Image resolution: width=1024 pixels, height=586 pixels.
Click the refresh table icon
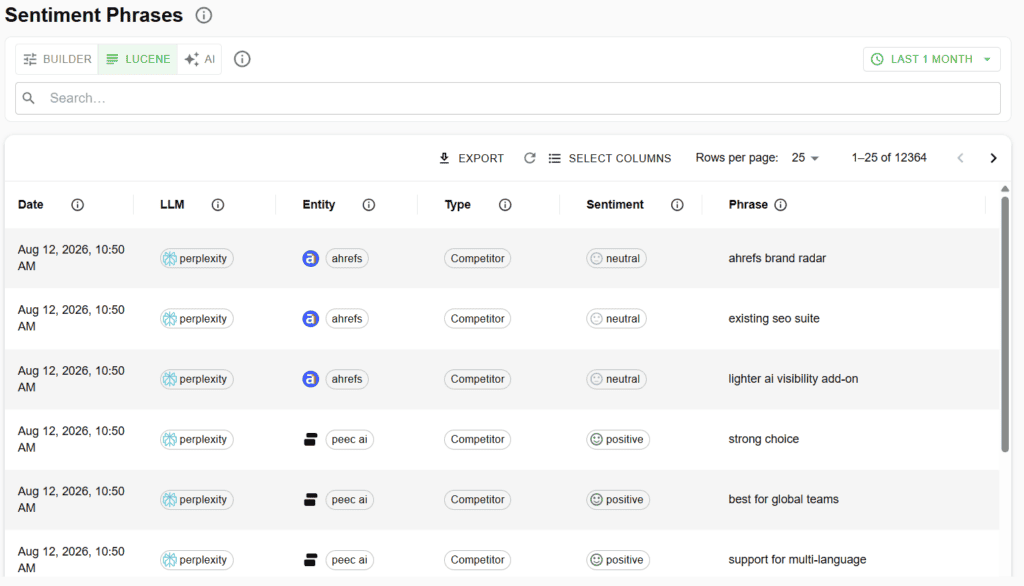click(x=530, y=158)
